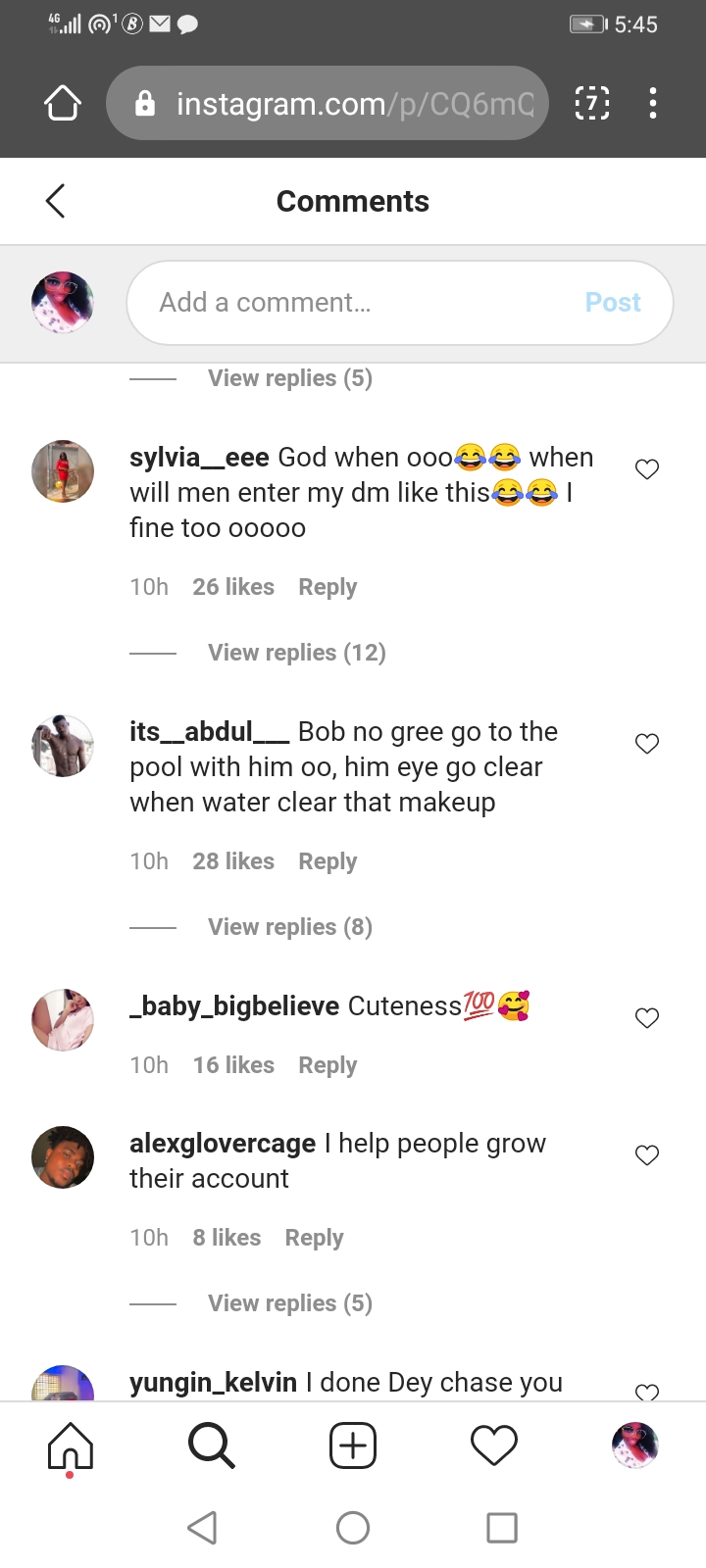Tap the browser address bar URL

coord(353,103)
